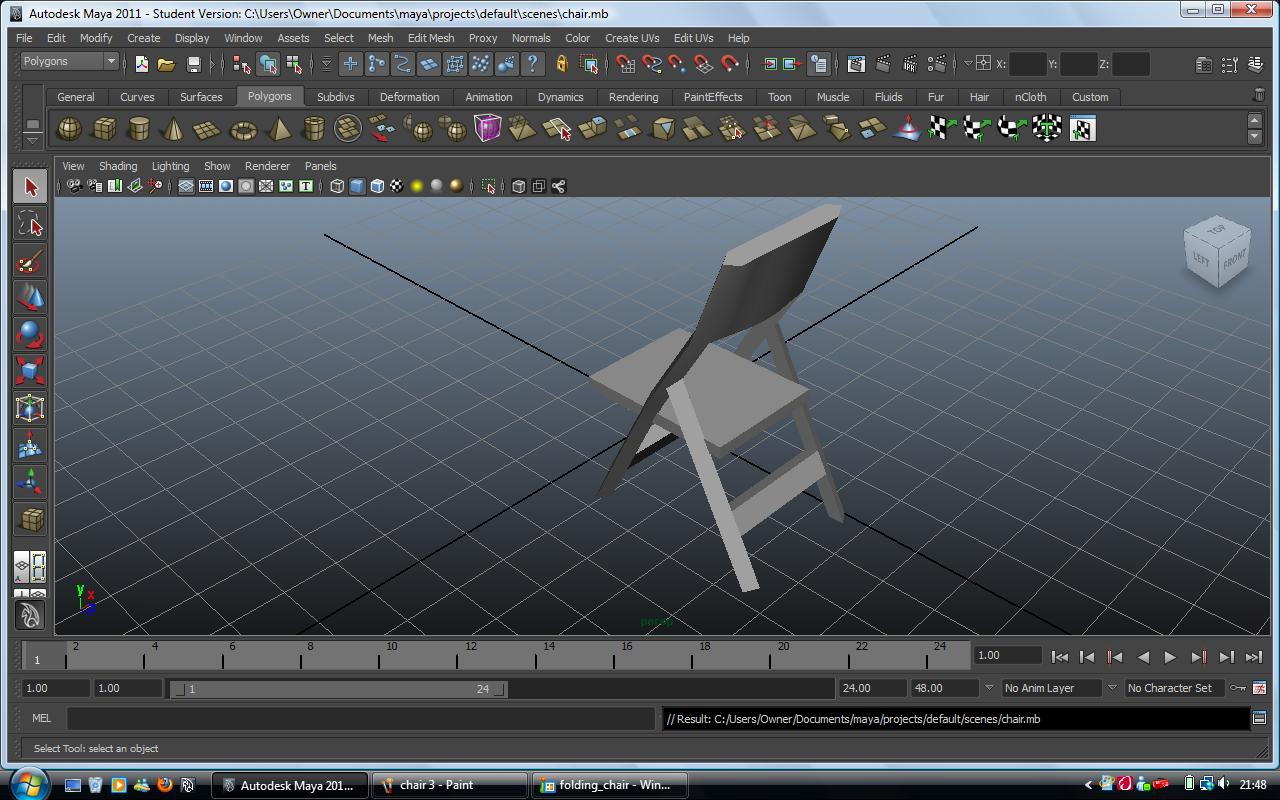The width and height of the screenshot is (1280, 800).
Task: Activate the Scale tool in toolbox
Action: 30,372
